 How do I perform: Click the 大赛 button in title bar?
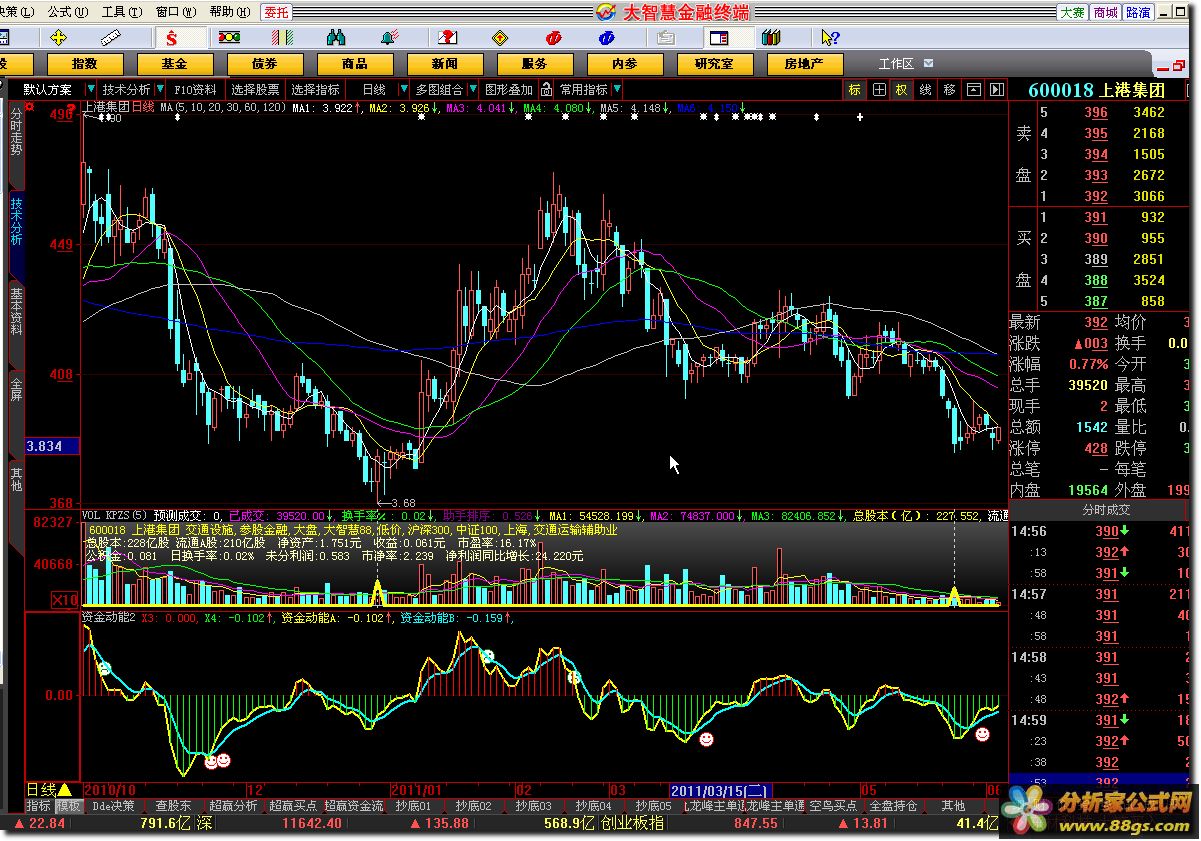[1073, 12]
